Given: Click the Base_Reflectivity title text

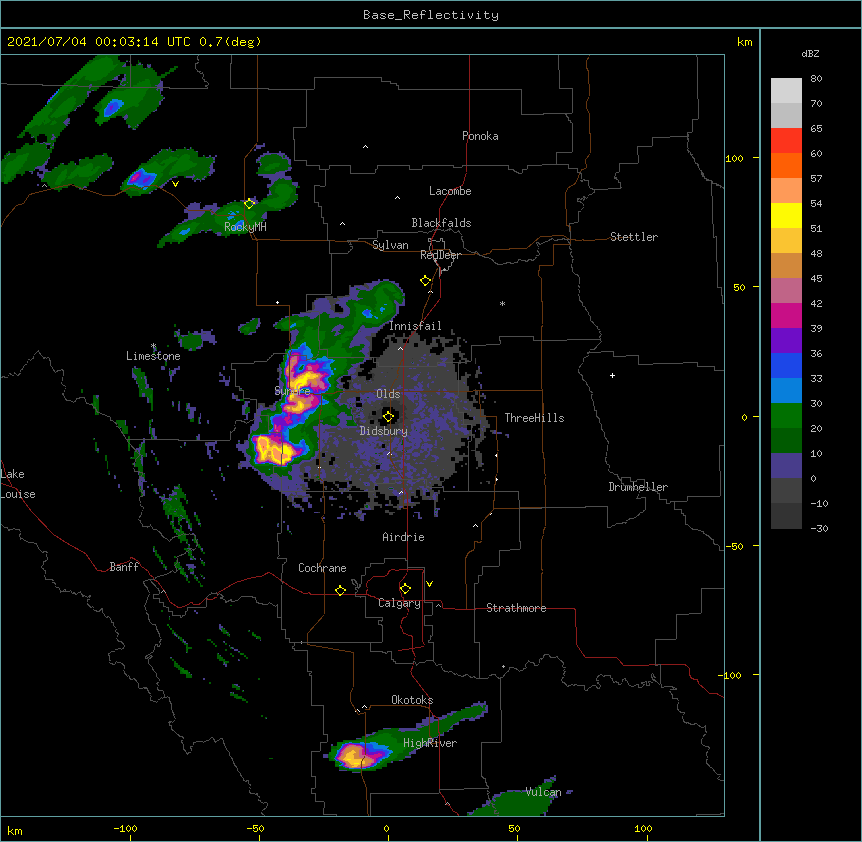Looking at the screenshot, I should point(431,15).
